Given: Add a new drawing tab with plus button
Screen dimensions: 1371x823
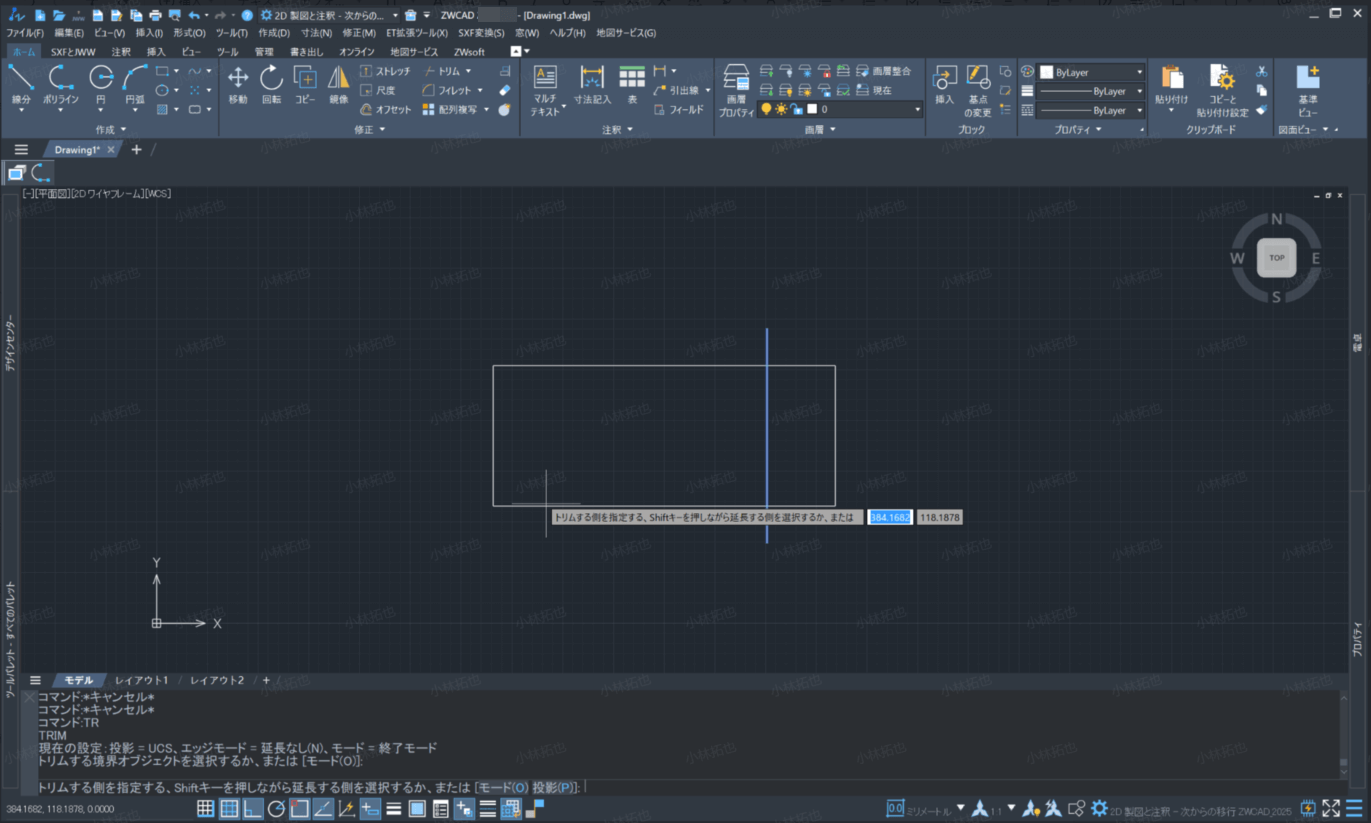Looking at the screenshot, I should coord(137,150).
